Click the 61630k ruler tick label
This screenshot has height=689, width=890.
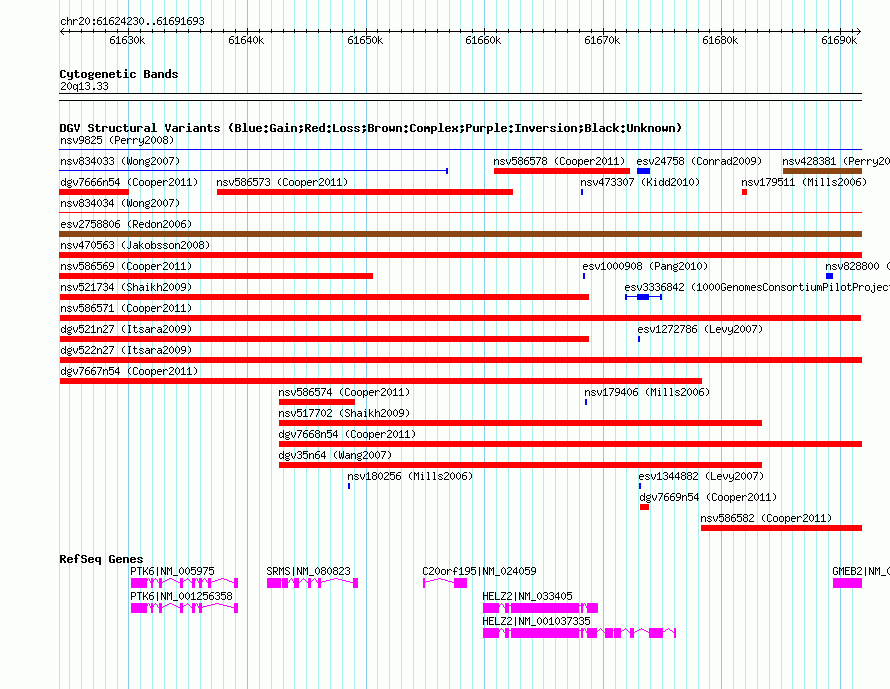(x=127, y=40)
